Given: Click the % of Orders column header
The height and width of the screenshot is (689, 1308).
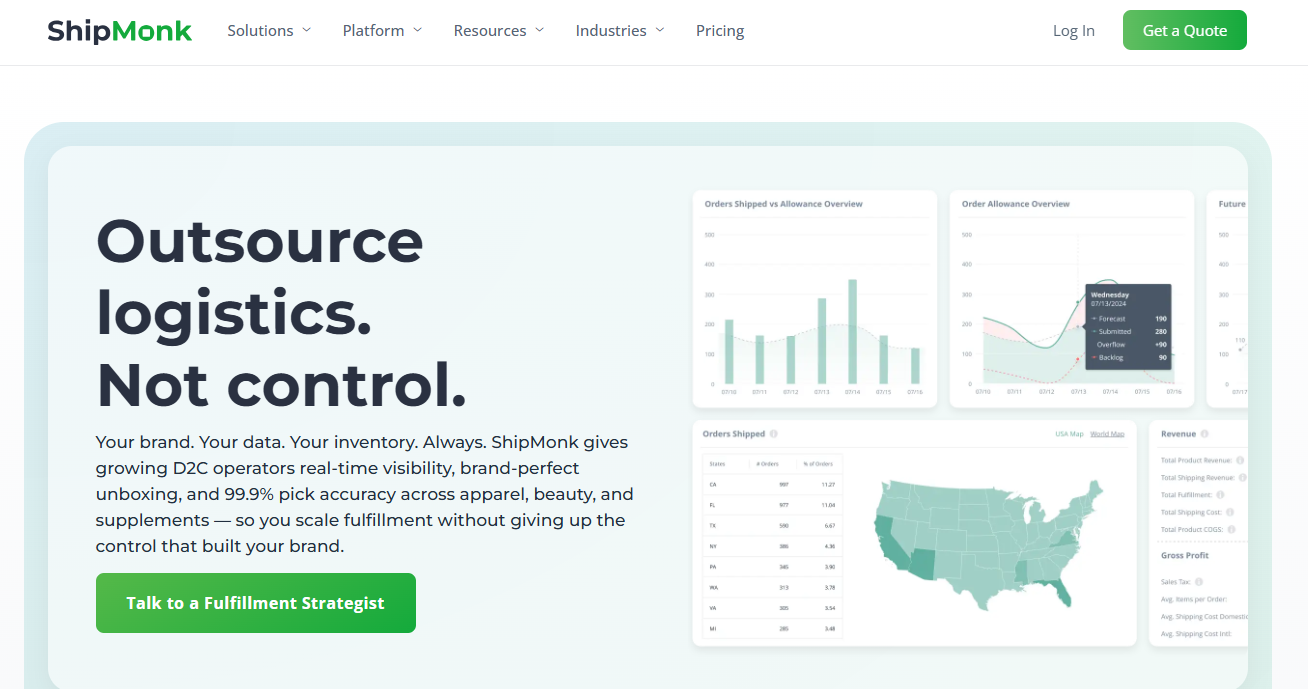Looking at the screenshot, I should (x=817, y=464).
